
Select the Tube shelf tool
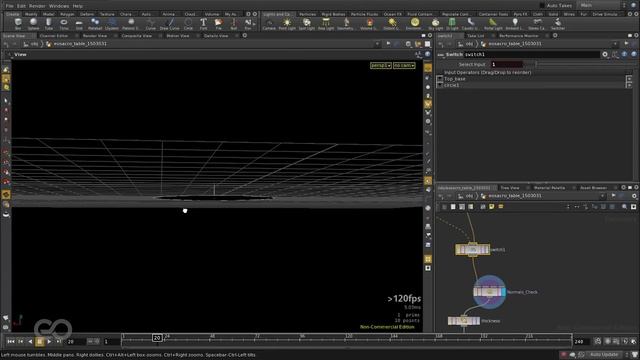click(49, 24)
